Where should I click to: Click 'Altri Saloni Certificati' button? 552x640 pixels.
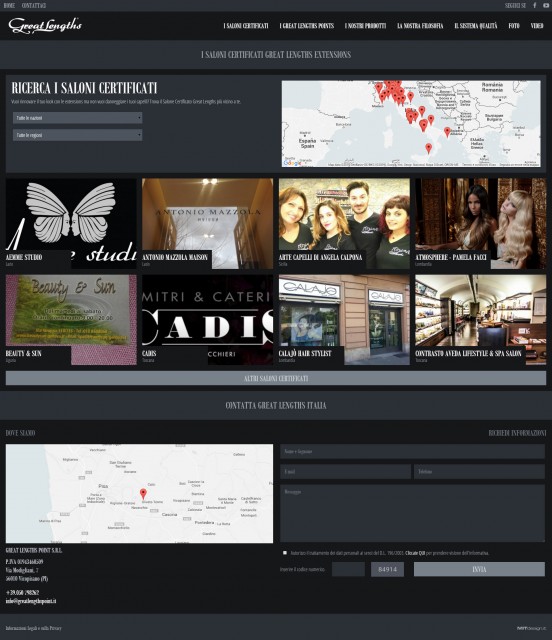tap(276, 378)
